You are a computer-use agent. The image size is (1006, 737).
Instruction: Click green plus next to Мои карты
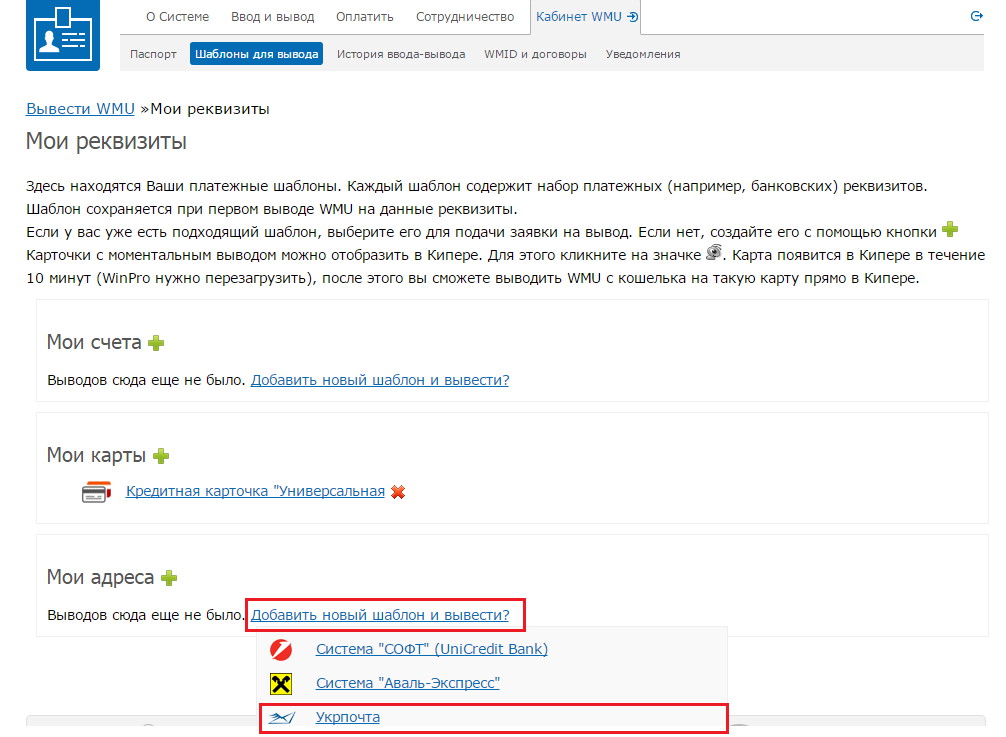click(161, 456)
